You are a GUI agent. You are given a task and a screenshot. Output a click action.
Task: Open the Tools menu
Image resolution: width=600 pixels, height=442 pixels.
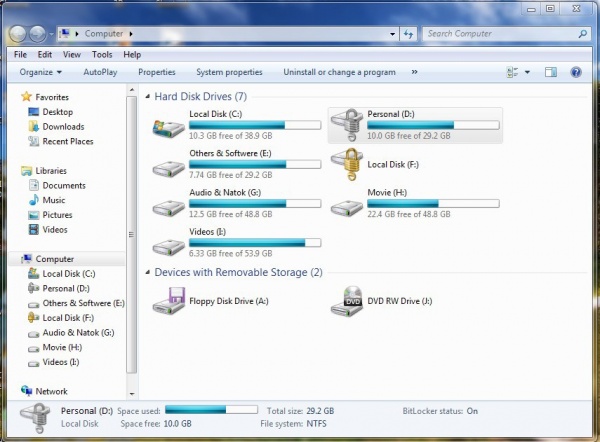[102, 55]
